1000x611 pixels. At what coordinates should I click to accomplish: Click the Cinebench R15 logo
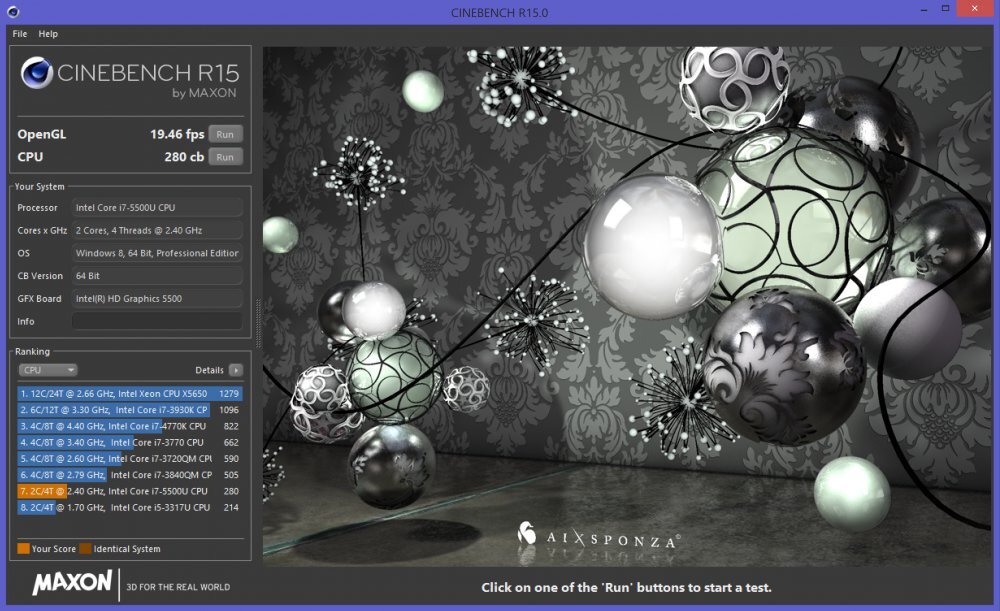point(130,75)
